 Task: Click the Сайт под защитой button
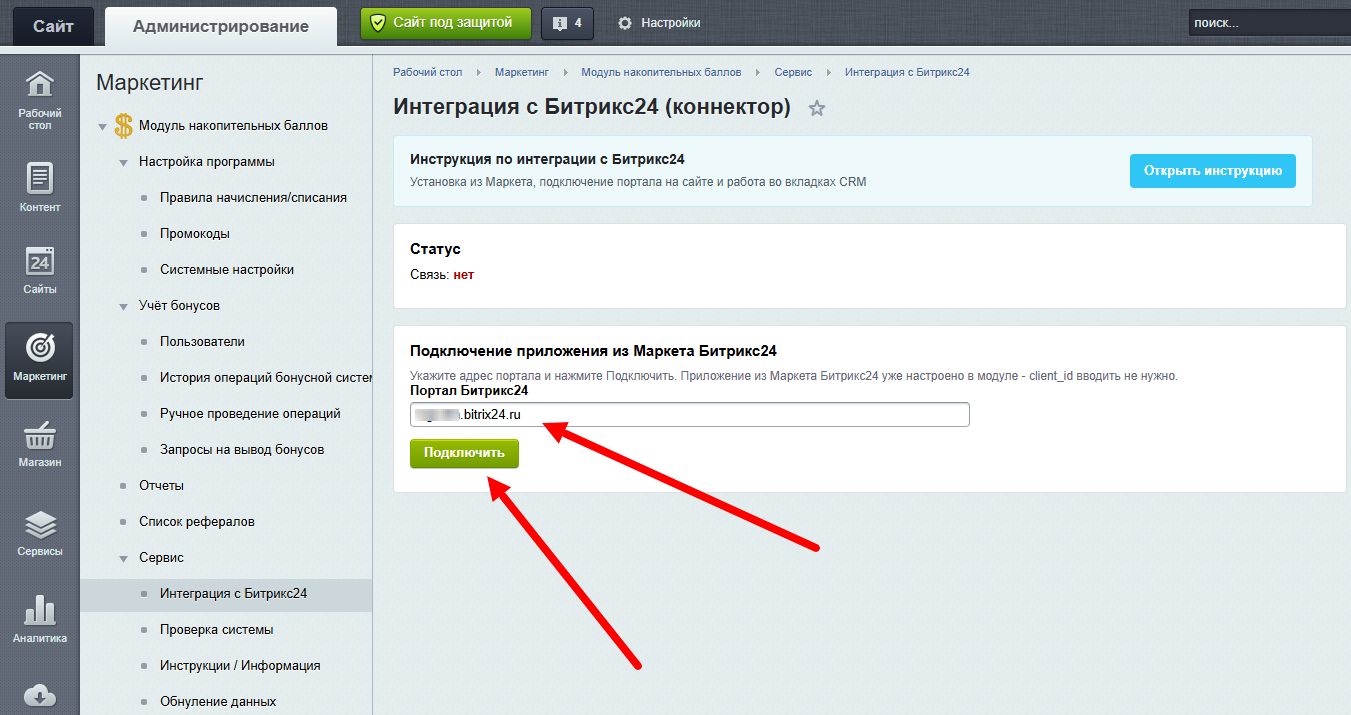(x=446, y=22)
